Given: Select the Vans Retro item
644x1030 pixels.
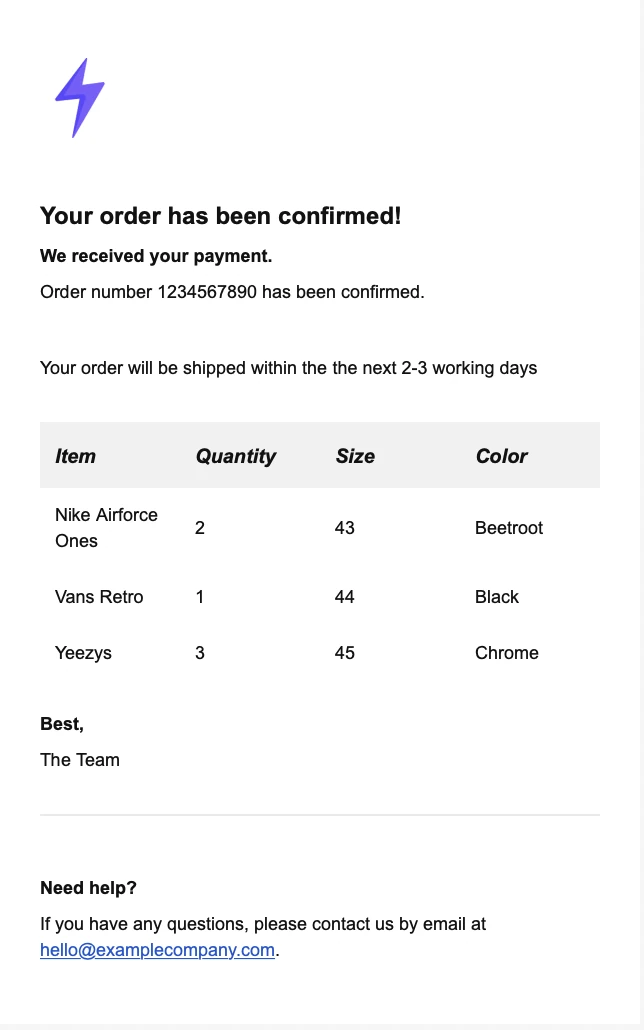Looking at the screenshot, I should tap(99, 597).
